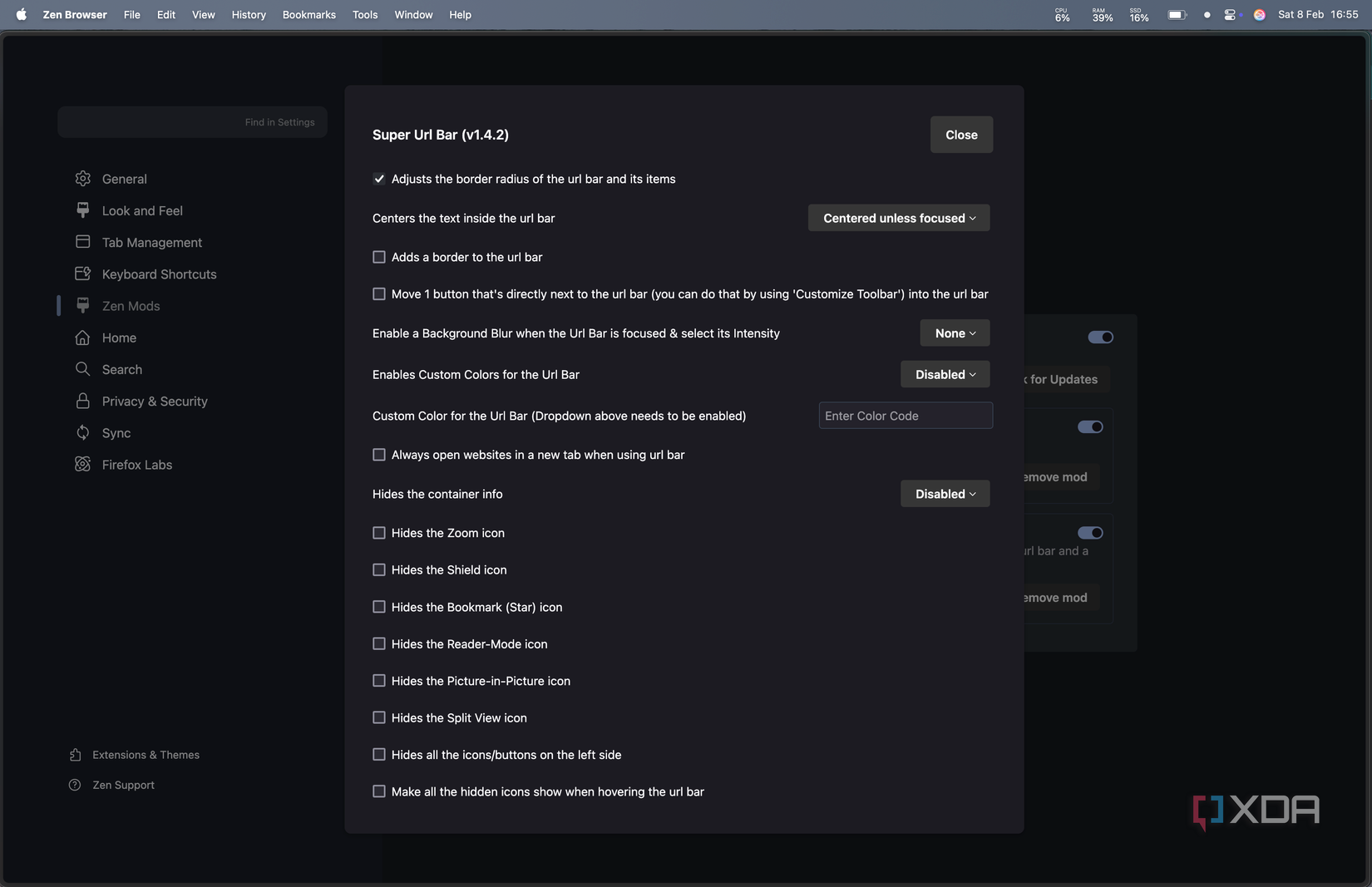Close the Super Url Bar dialog
Screen dimensions: 1372x887
pyautogui.click(x=961, y=135)
